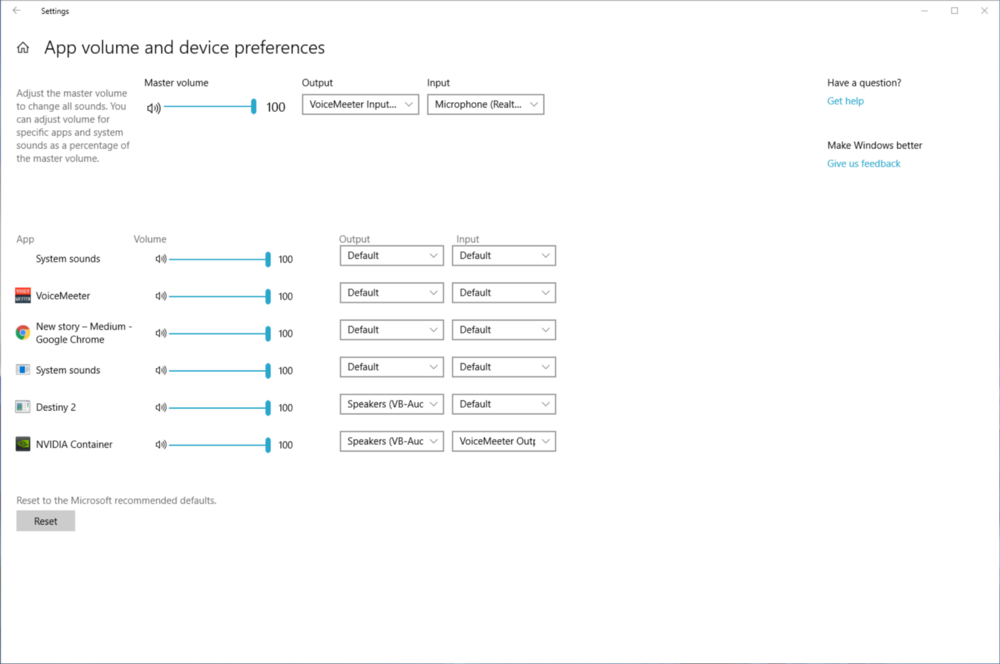This screenshot has height=664, width=1000.
Task: Open the master Output device dropdown
Action: tap(360, 104)
